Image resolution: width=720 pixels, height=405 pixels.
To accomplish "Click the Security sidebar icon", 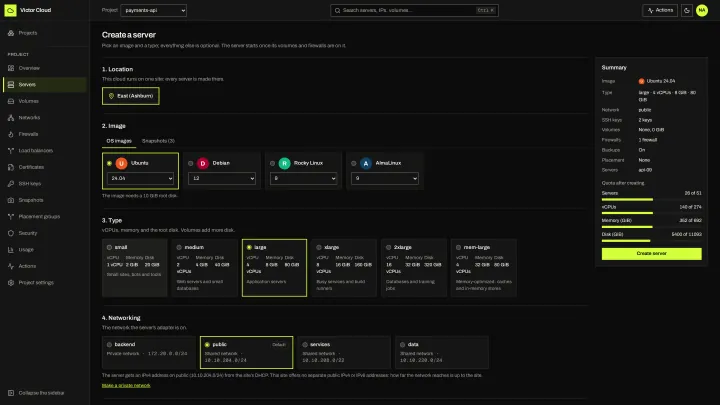I will pyautogui.click(x=11, y=233).
